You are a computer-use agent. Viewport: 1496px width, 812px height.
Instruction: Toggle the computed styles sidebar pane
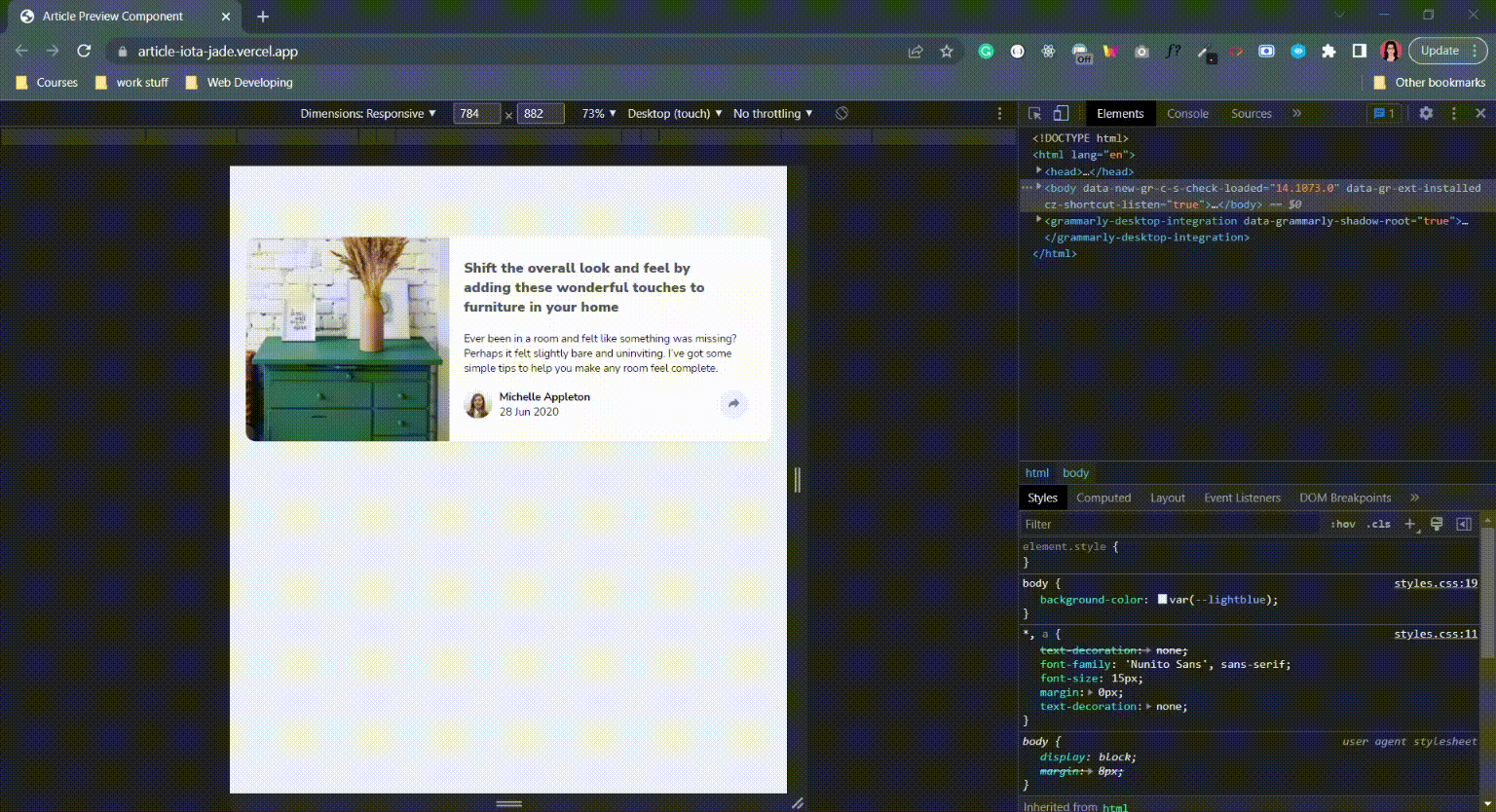coord(1464,524)
